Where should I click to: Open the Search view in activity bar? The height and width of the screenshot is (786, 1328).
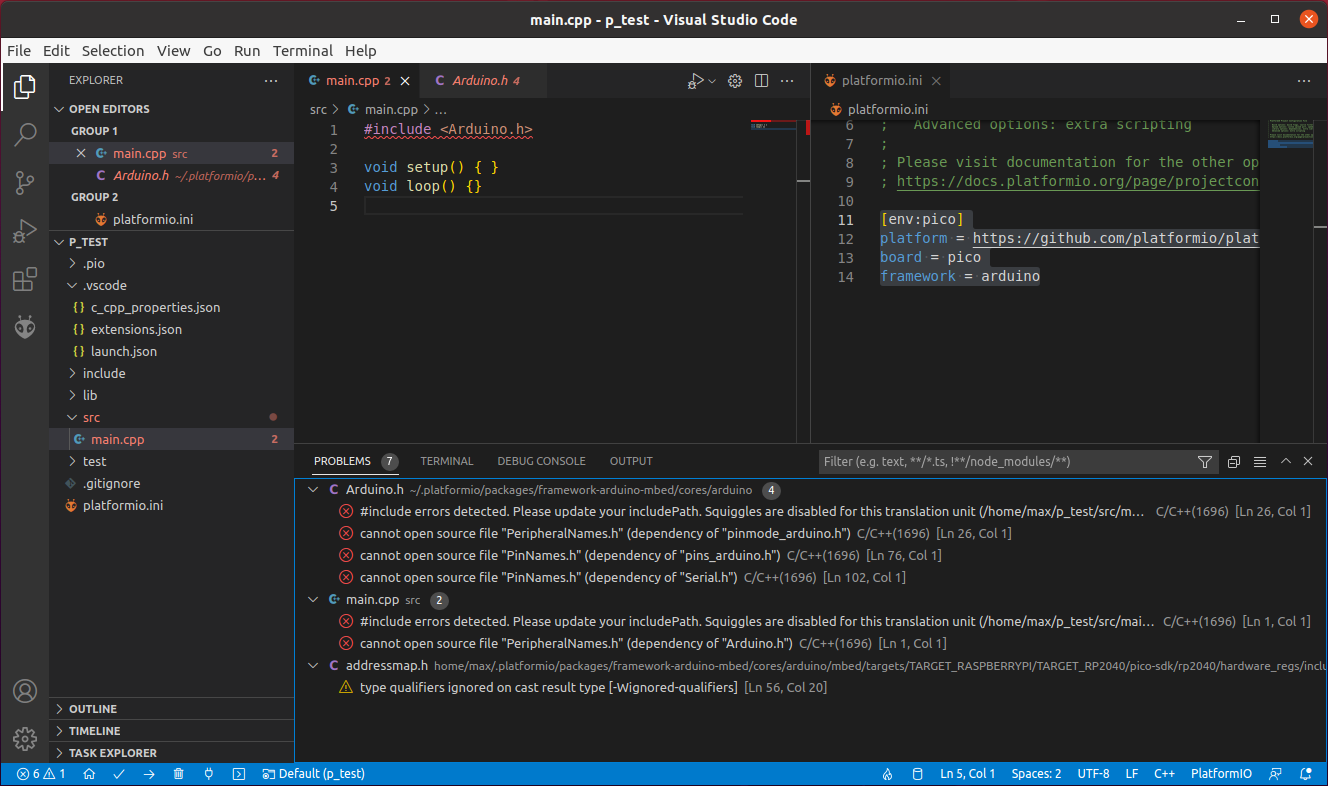pyautogui.click(x=25, y=134)
